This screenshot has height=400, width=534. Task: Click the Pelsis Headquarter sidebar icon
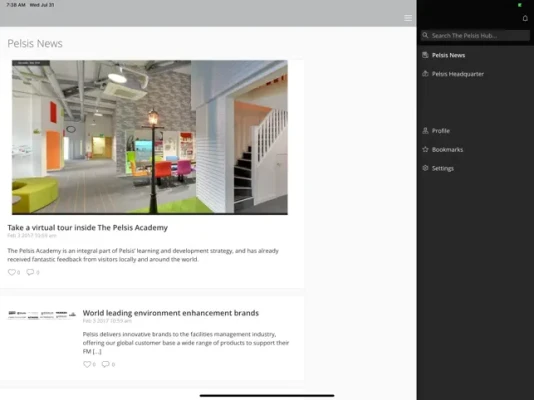coord(425,74)
